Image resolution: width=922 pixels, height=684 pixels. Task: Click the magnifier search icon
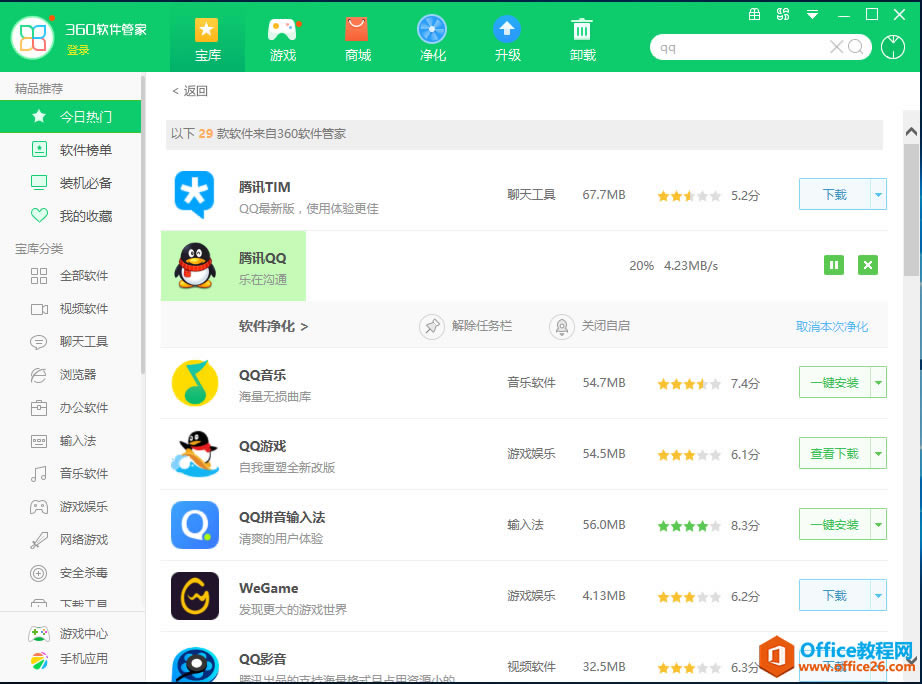(x=856, y=47)
